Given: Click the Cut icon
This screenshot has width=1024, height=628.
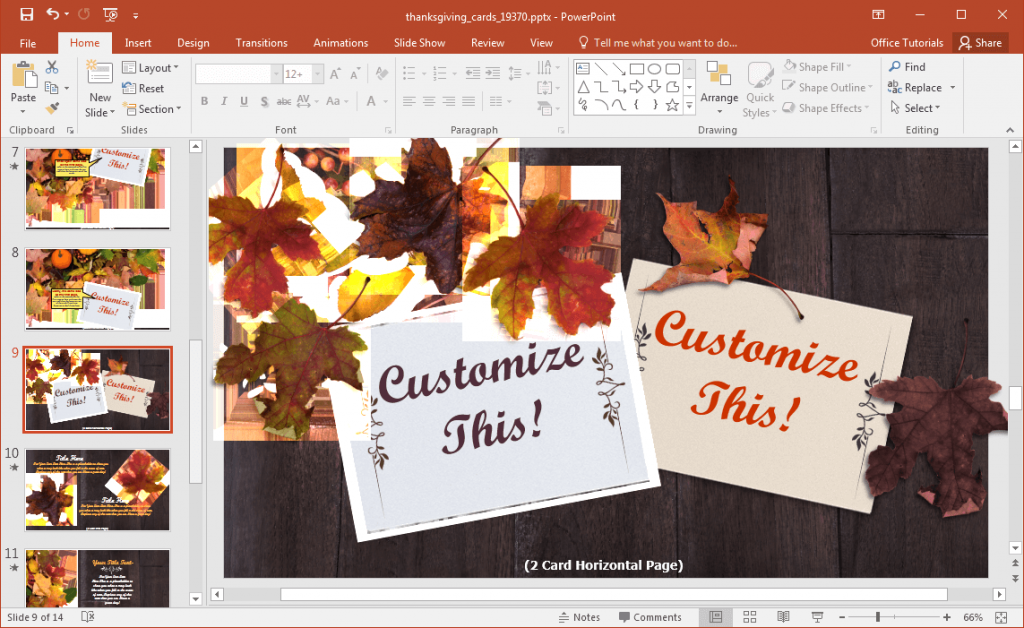Looking at the screenshot, I should click(52, 67).
